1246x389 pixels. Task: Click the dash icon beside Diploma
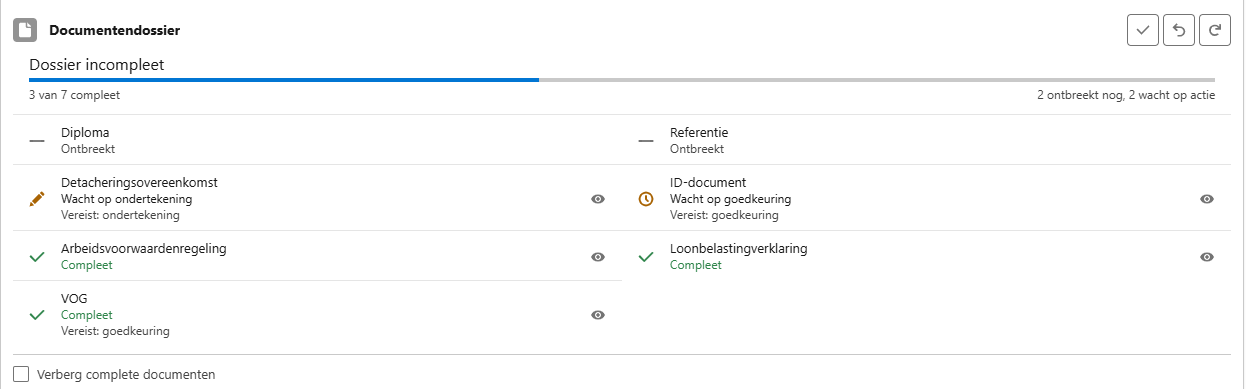[x=37, y=141]
